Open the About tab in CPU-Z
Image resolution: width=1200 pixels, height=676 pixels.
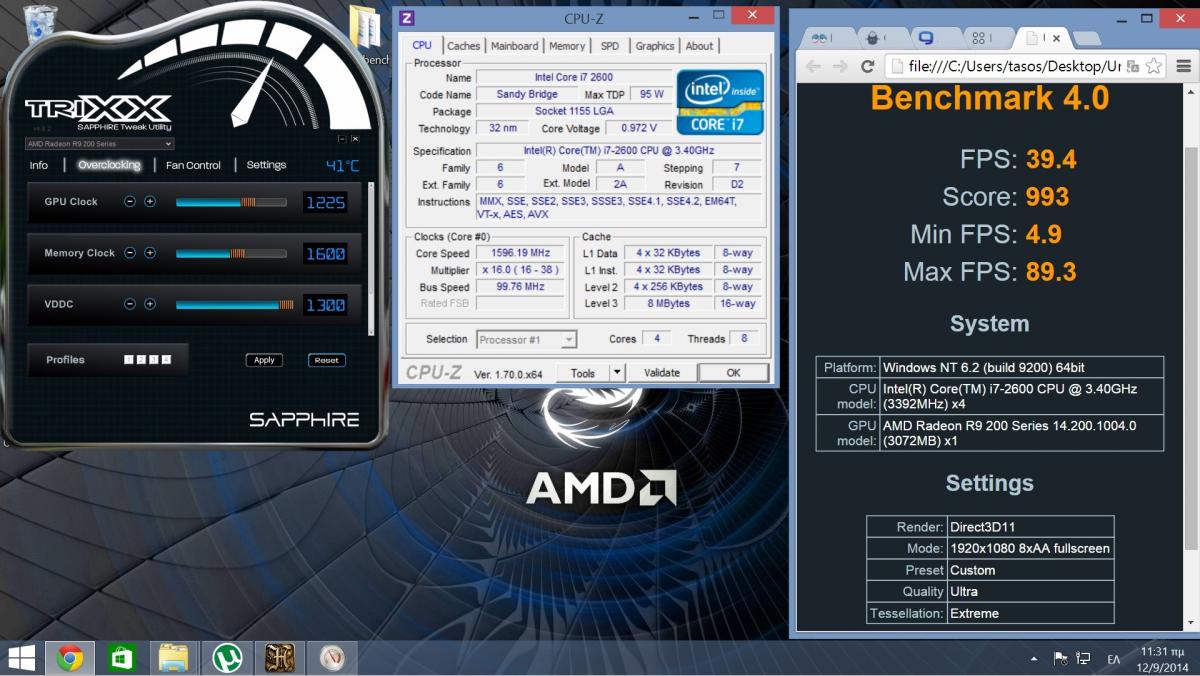(x=699, y=46)
